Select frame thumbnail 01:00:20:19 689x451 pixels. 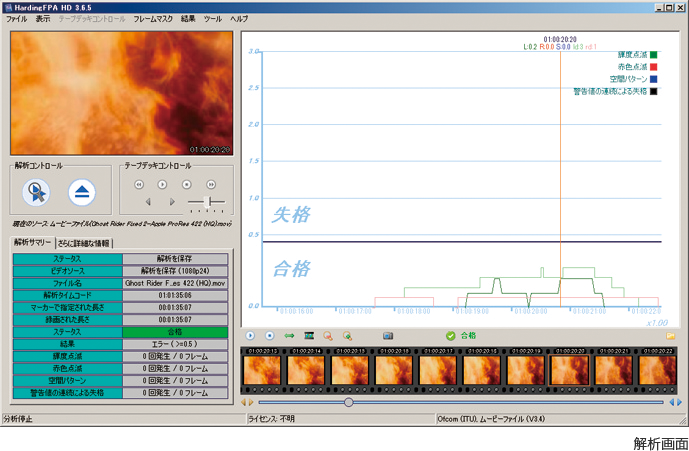(526, 371)
